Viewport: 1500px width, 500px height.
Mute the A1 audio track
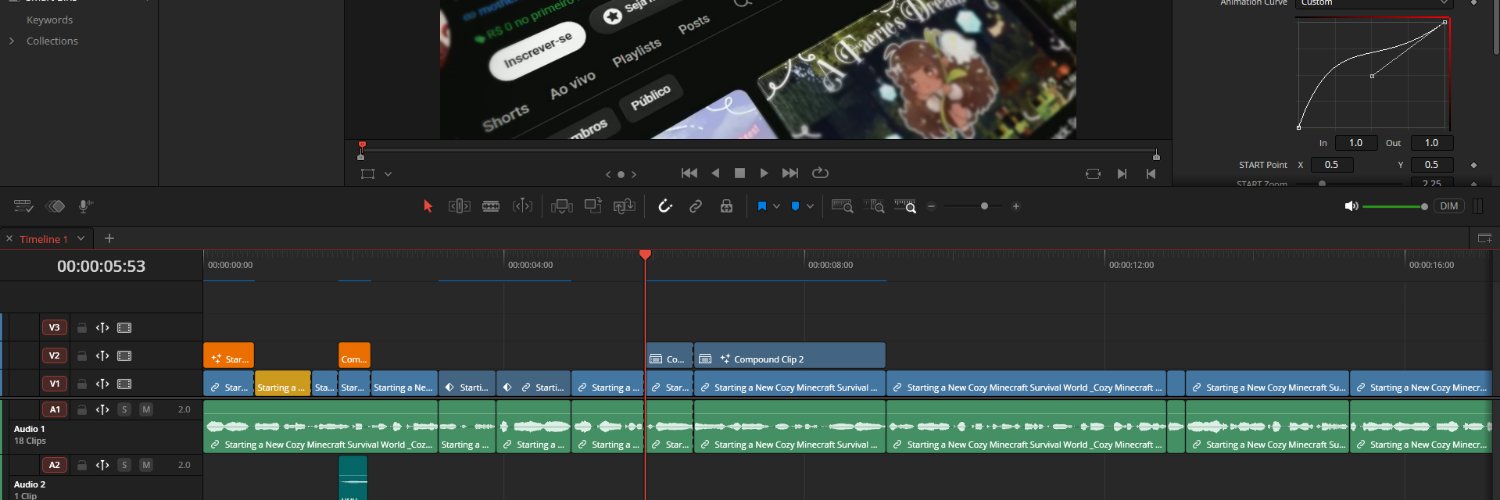(x=146, y=409)
